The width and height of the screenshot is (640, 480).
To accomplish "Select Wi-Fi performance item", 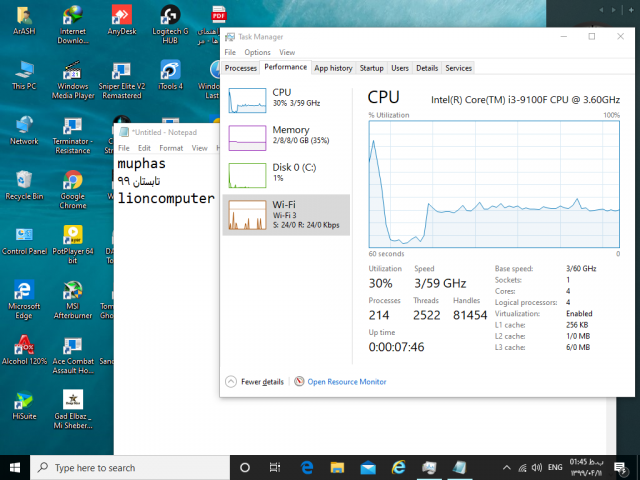I will point(286,215).
